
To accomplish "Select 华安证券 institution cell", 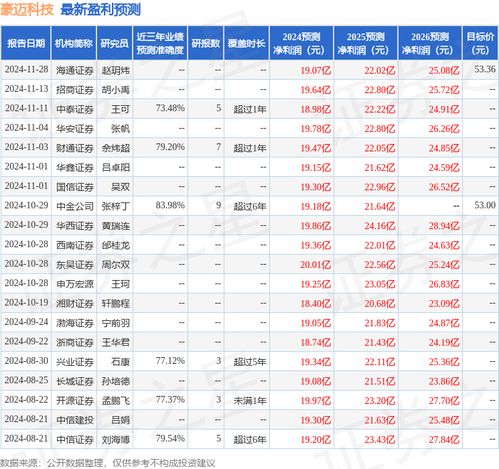I will tap(75, 128).
